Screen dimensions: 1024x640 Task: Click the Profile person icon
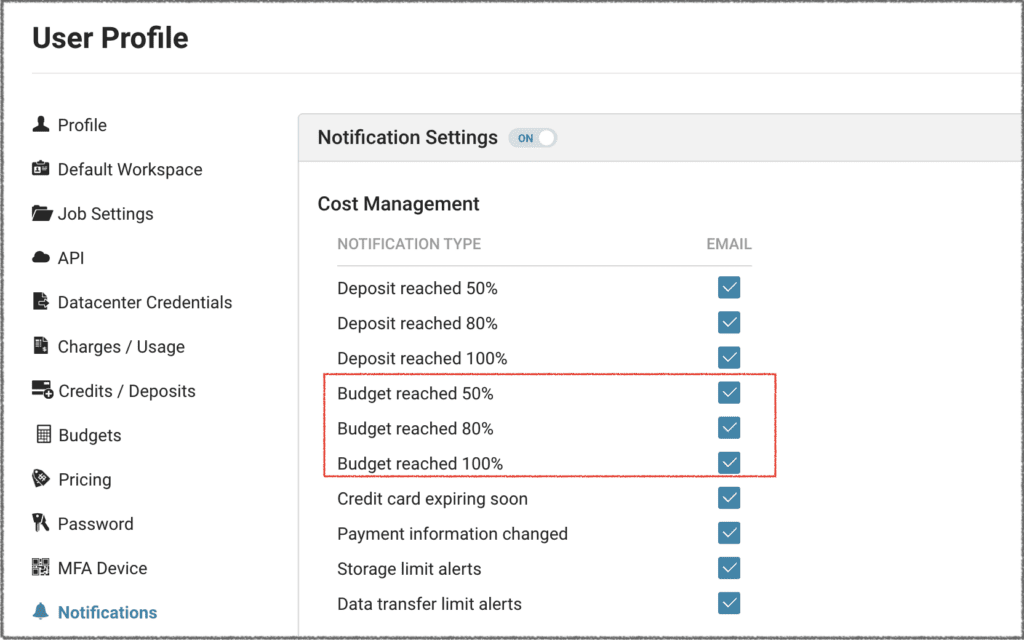[41, 125]
